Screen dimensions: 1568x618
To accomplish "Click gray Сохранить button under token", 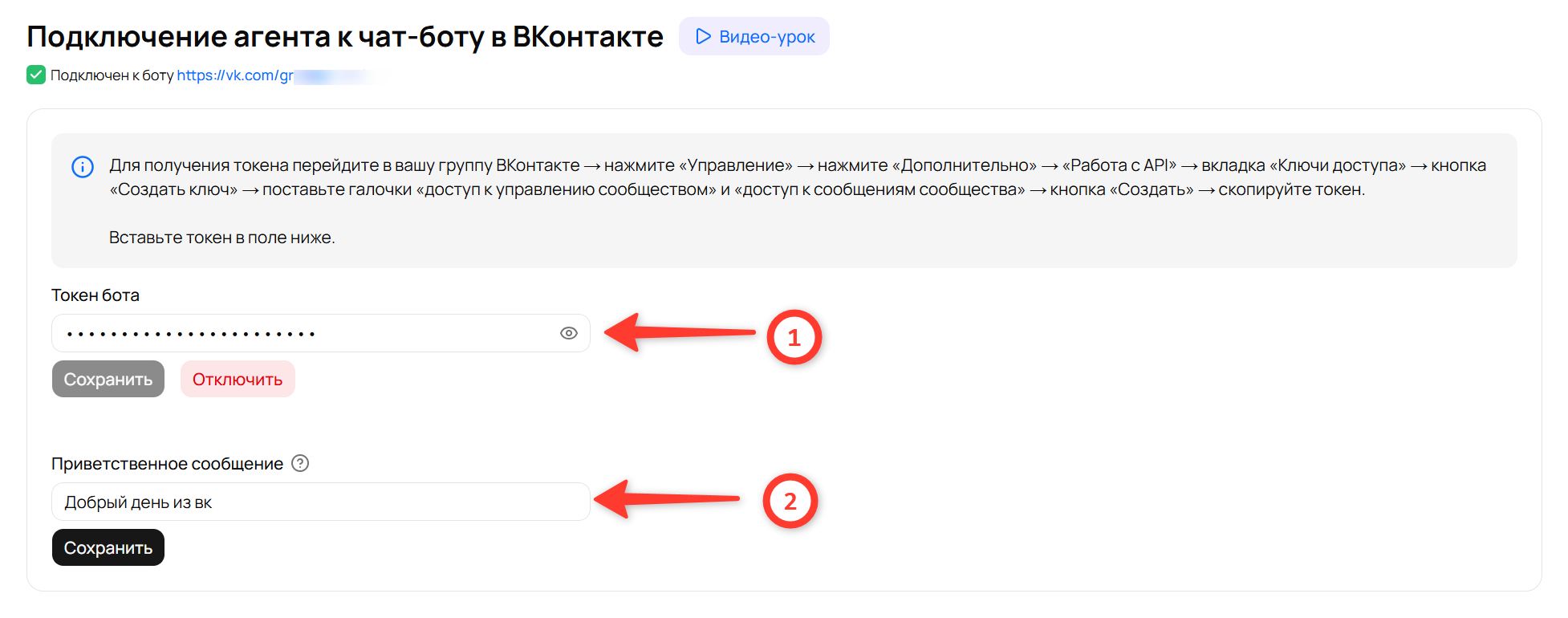I will [108, 379].
